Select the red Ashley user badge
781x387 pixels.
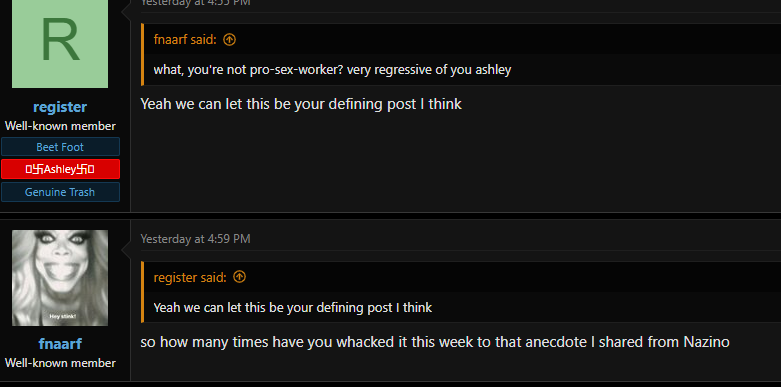(60, 169)
